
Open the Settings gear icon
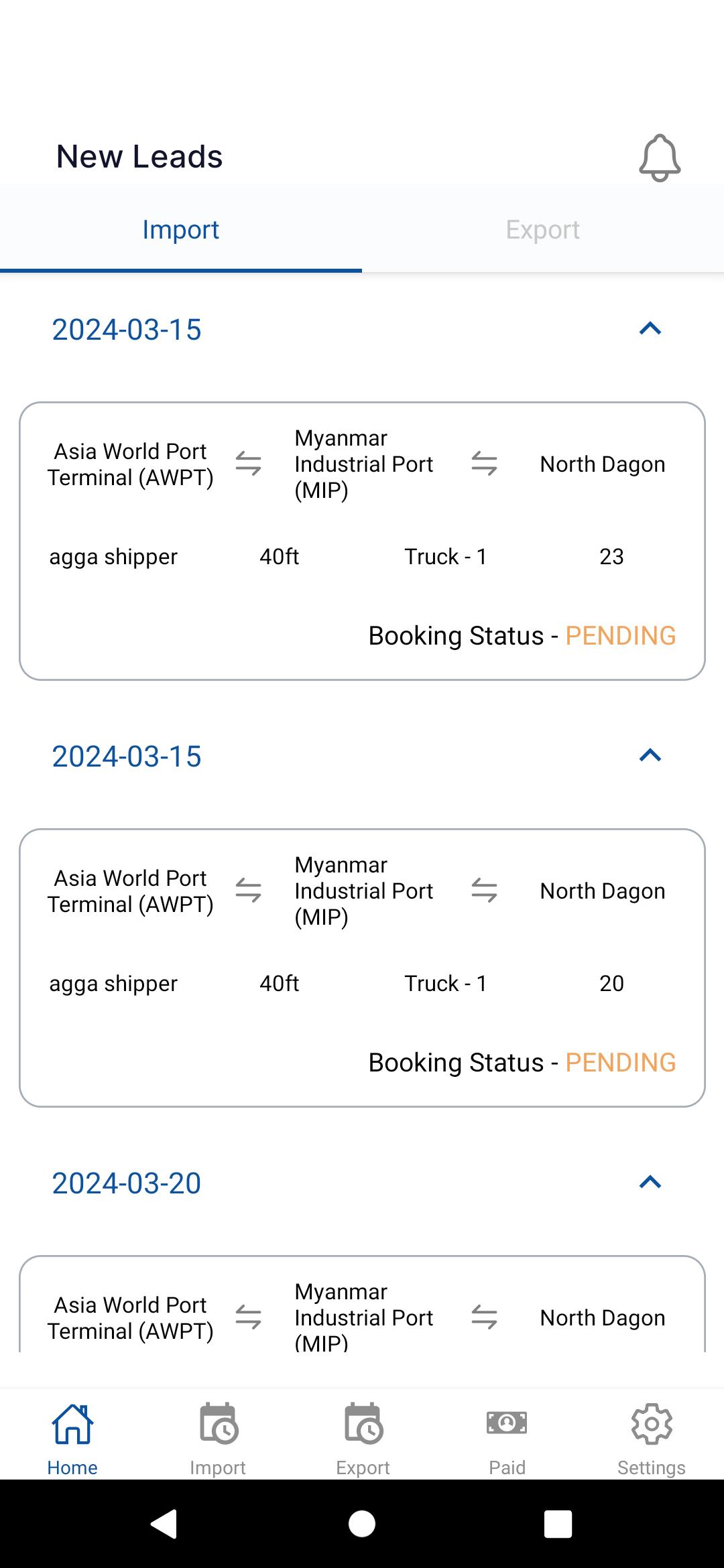652,1423
